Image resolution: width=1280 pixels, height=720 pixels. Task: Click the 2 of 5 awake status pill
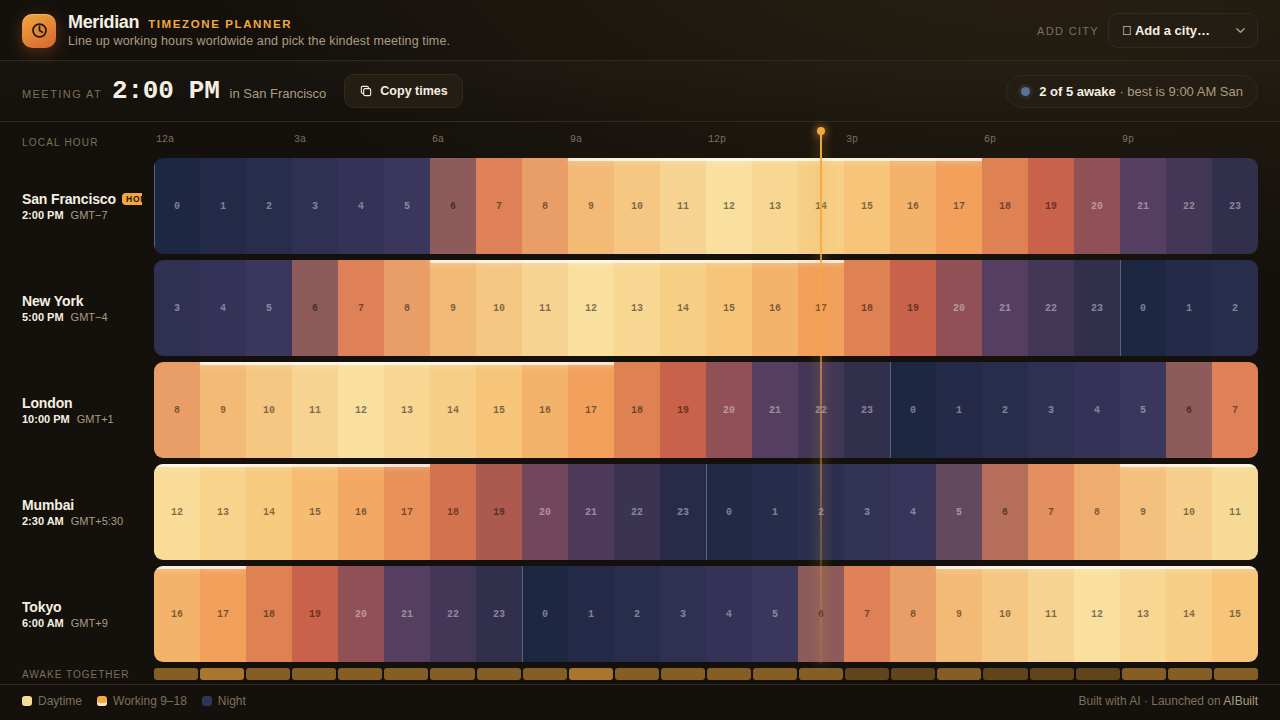point(1132,91)
